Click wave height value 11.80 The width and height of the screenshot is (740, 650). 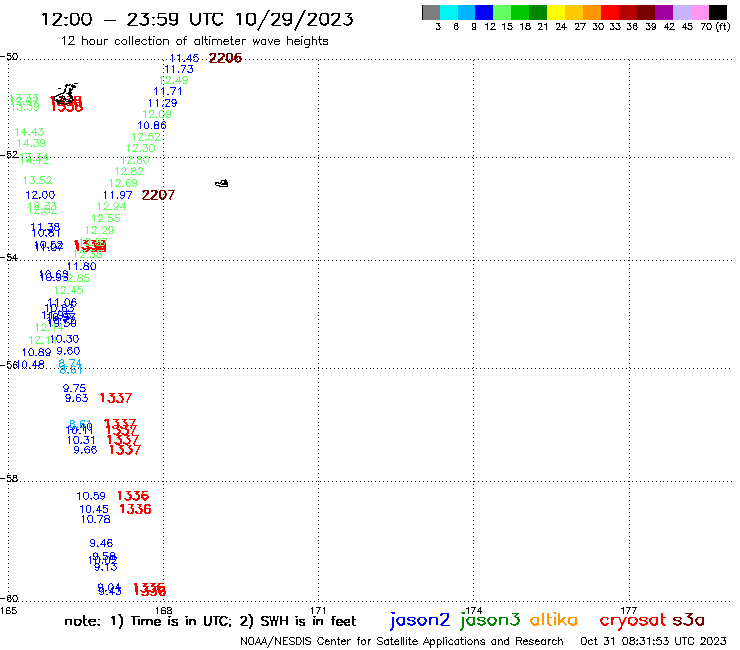click(82, 266)
